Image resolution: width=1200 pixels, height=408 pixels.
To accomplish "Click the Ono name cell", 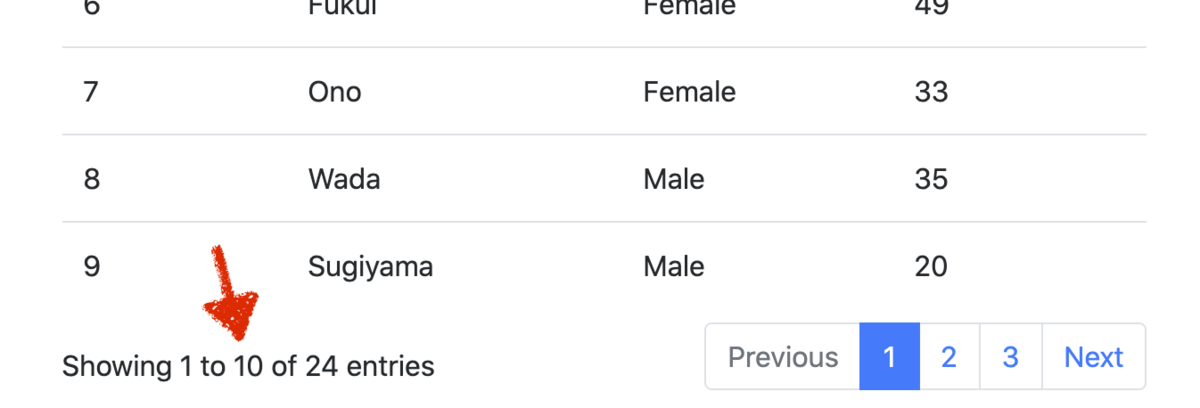I will coord(335,92).
